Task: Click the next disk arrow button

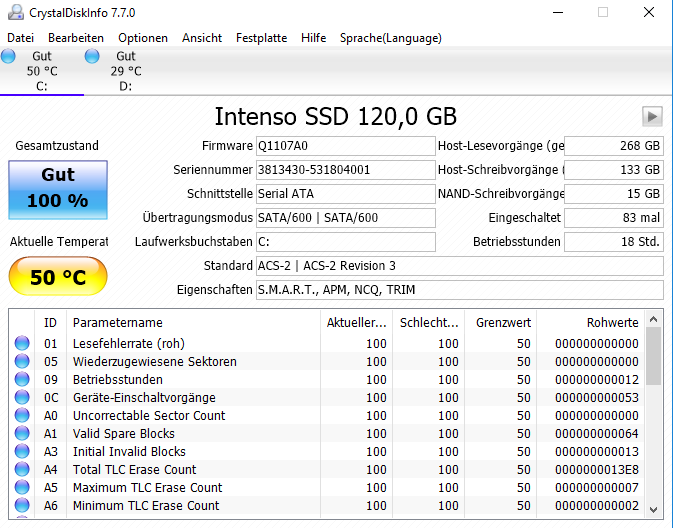Action: (652, 116)
